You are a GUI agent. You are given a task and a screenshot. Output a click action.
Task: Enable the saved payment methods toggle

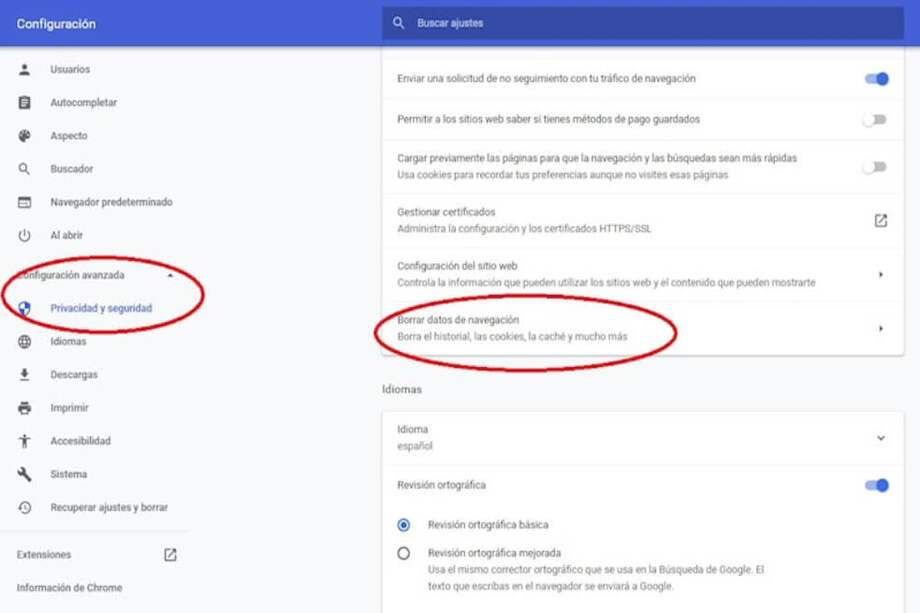point(875,120)
